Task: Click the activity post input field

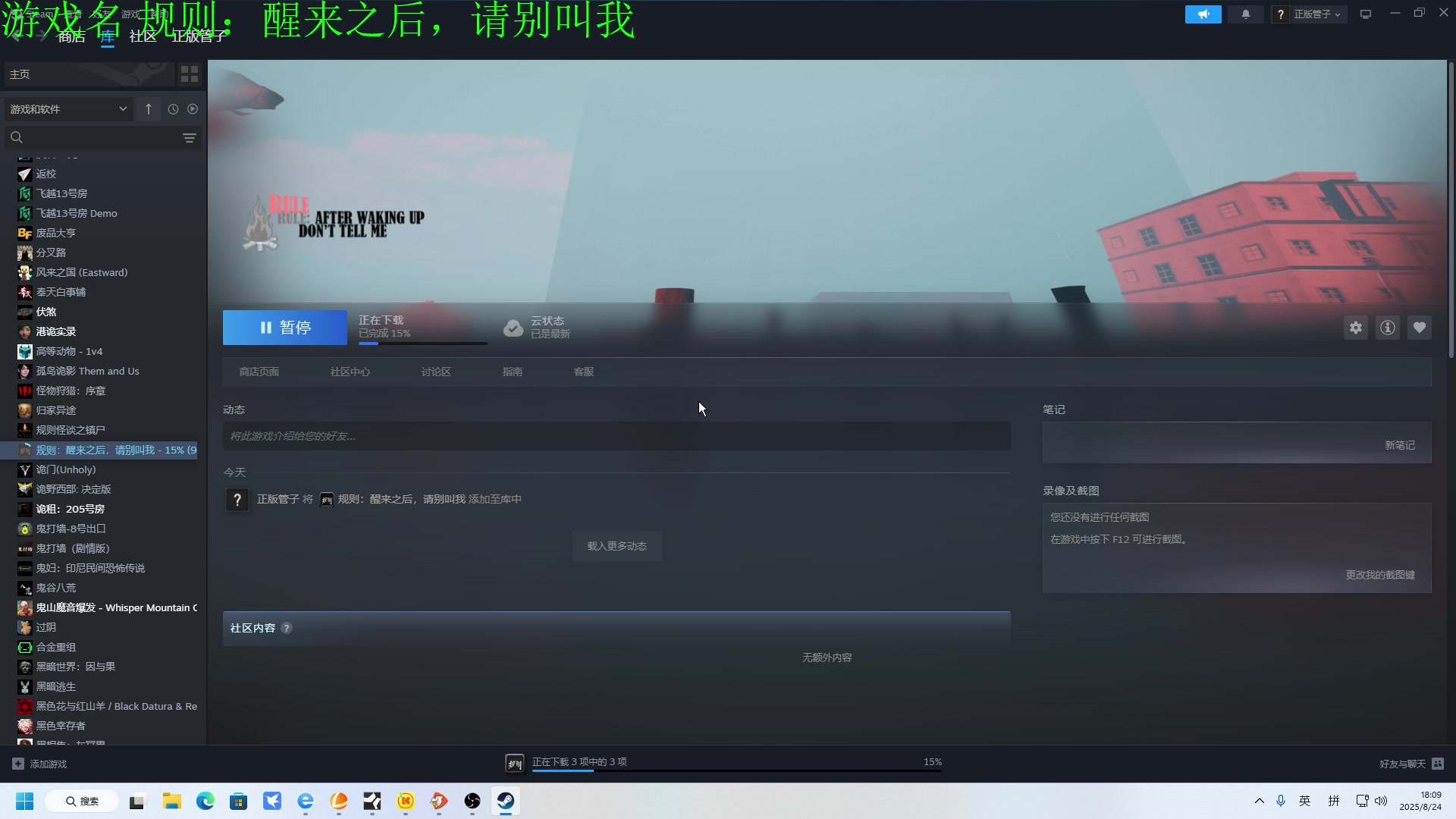Action: (x=617, y=436)
